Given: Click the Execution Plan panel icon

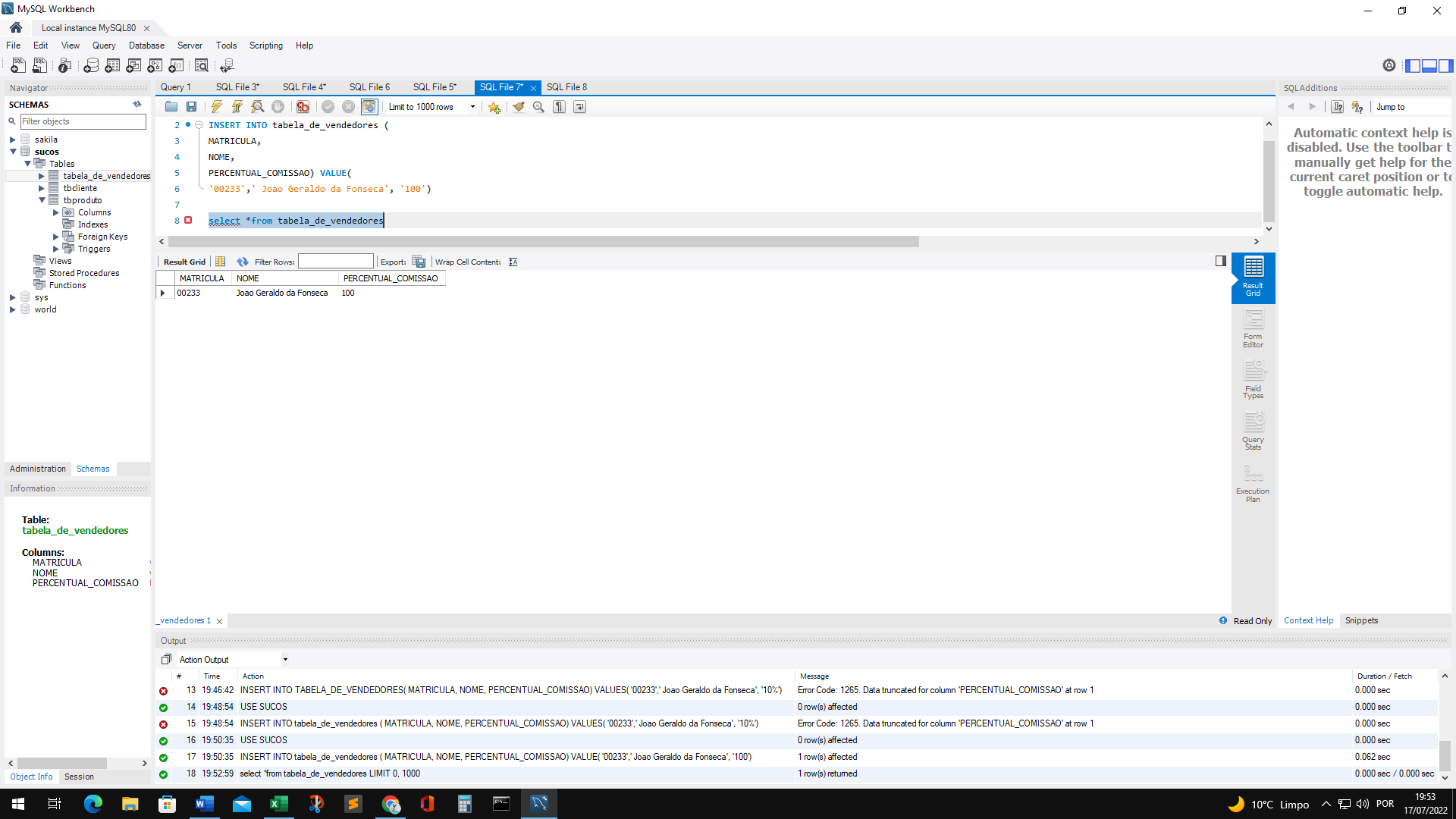Looking at the screenshot, I should (1253, 482).
